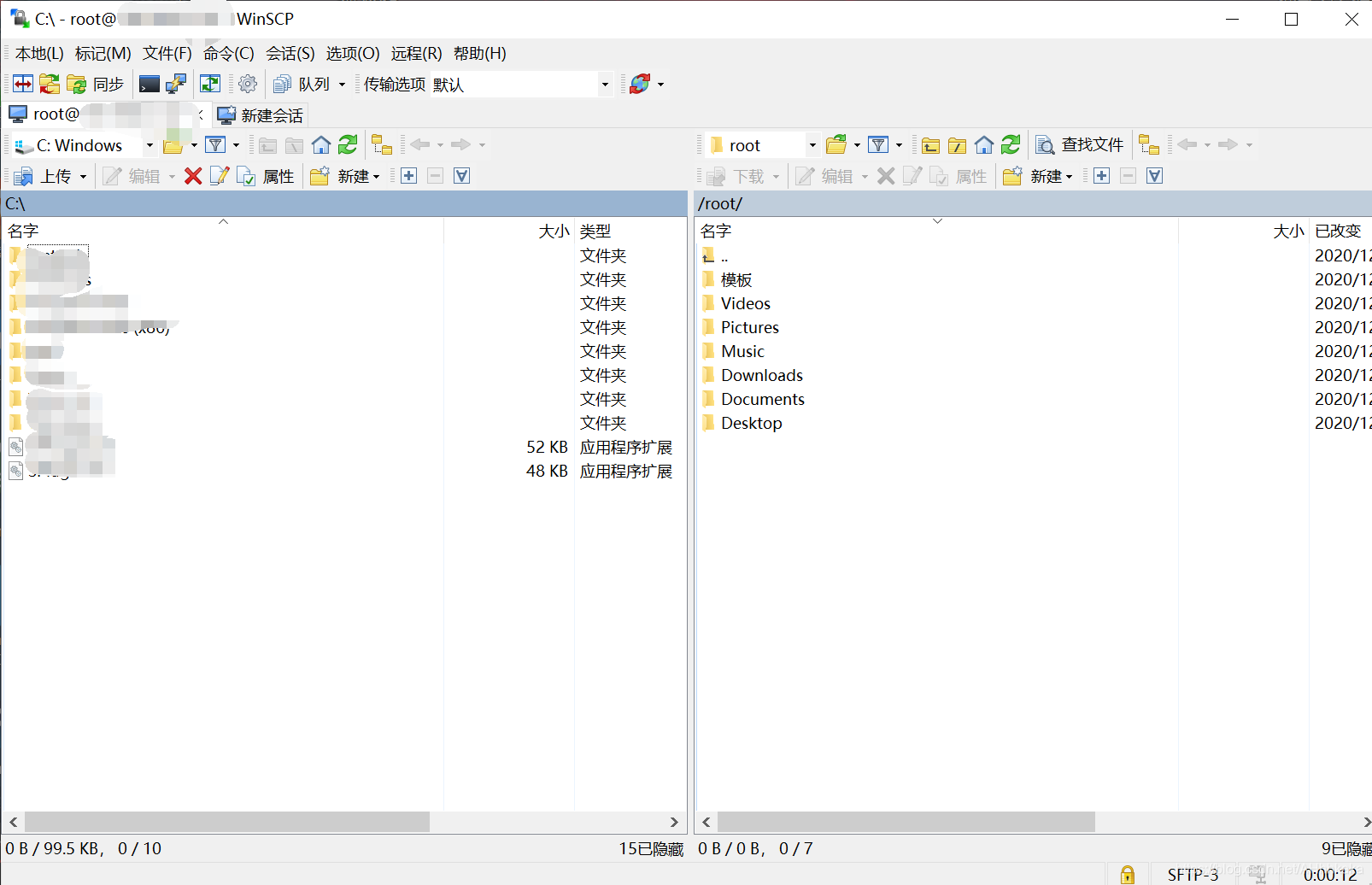Expand the 队列 queue dropdown arrow
This screenshot has height=885, width=1372.
click(342, 84)
